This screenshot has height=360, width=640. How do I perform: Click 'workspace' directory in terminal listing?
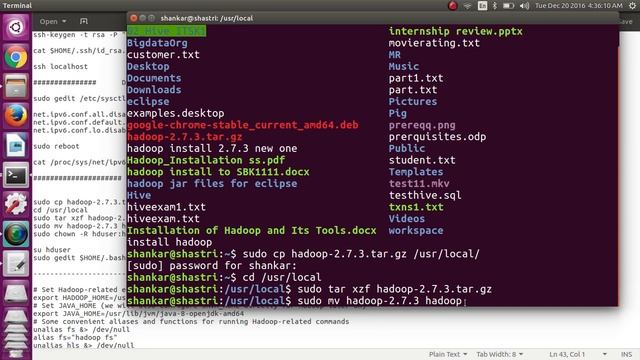click(x=416, y=231)
